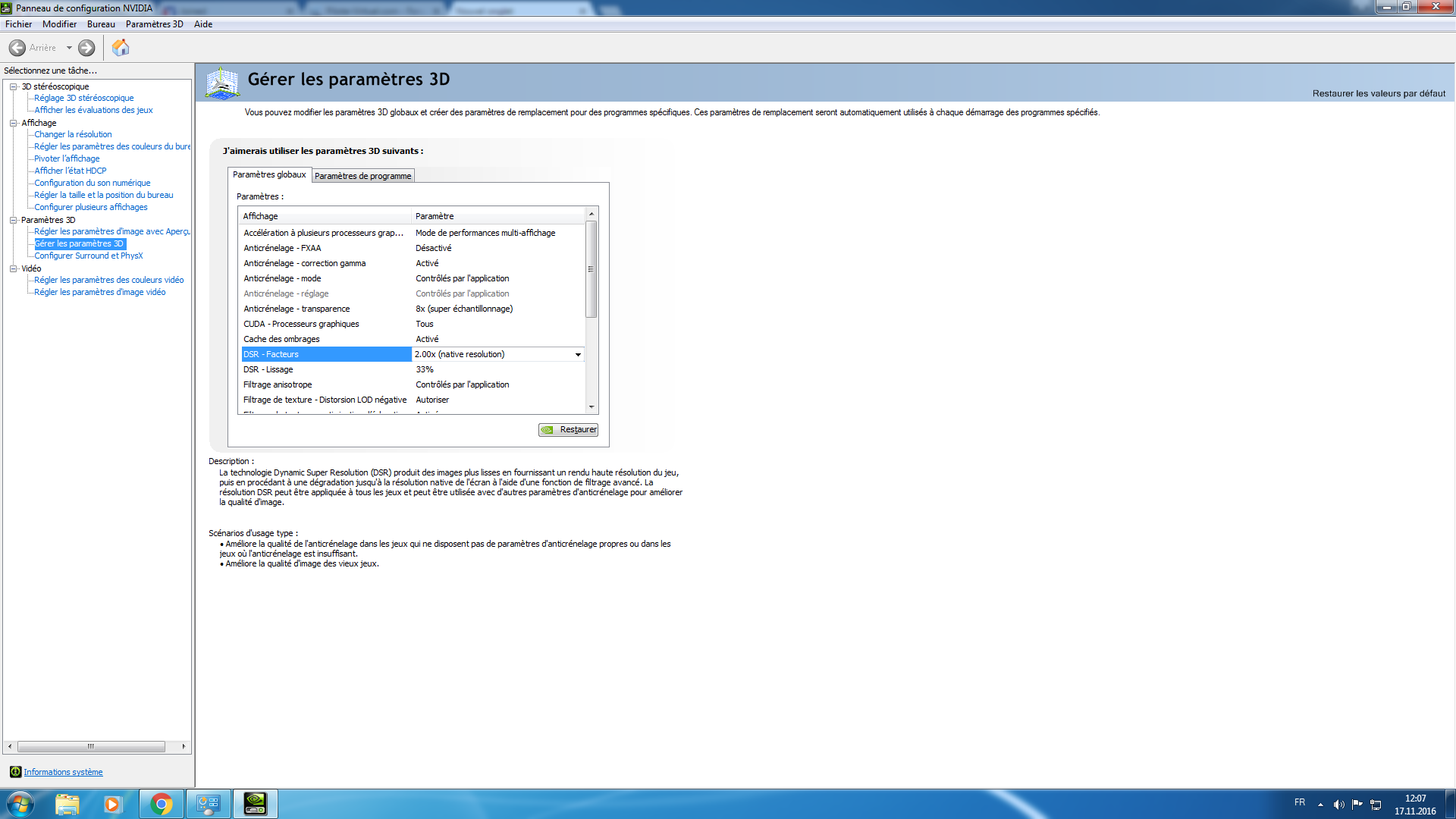Screen dimensions: 1456x819
Task: Click the Action Center flag icon
Action: (1357, 804)
